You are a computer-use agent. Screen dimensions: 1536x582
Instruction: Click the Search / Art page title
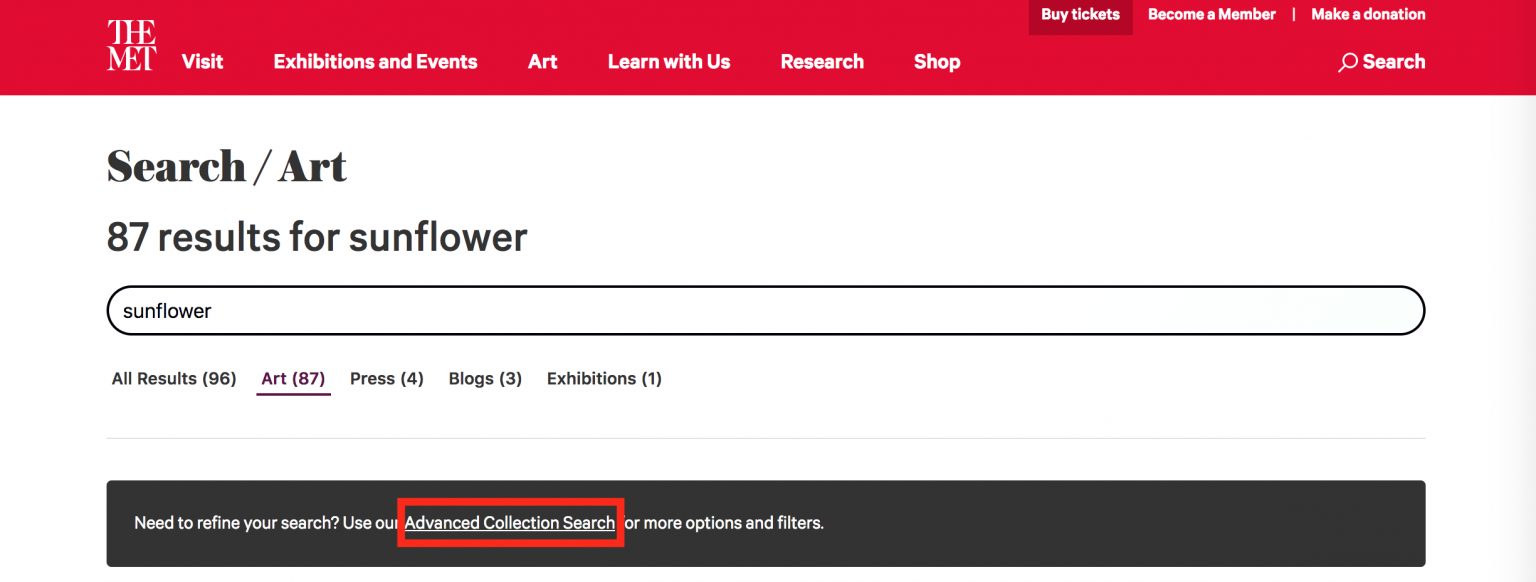(x=226, y=166)
